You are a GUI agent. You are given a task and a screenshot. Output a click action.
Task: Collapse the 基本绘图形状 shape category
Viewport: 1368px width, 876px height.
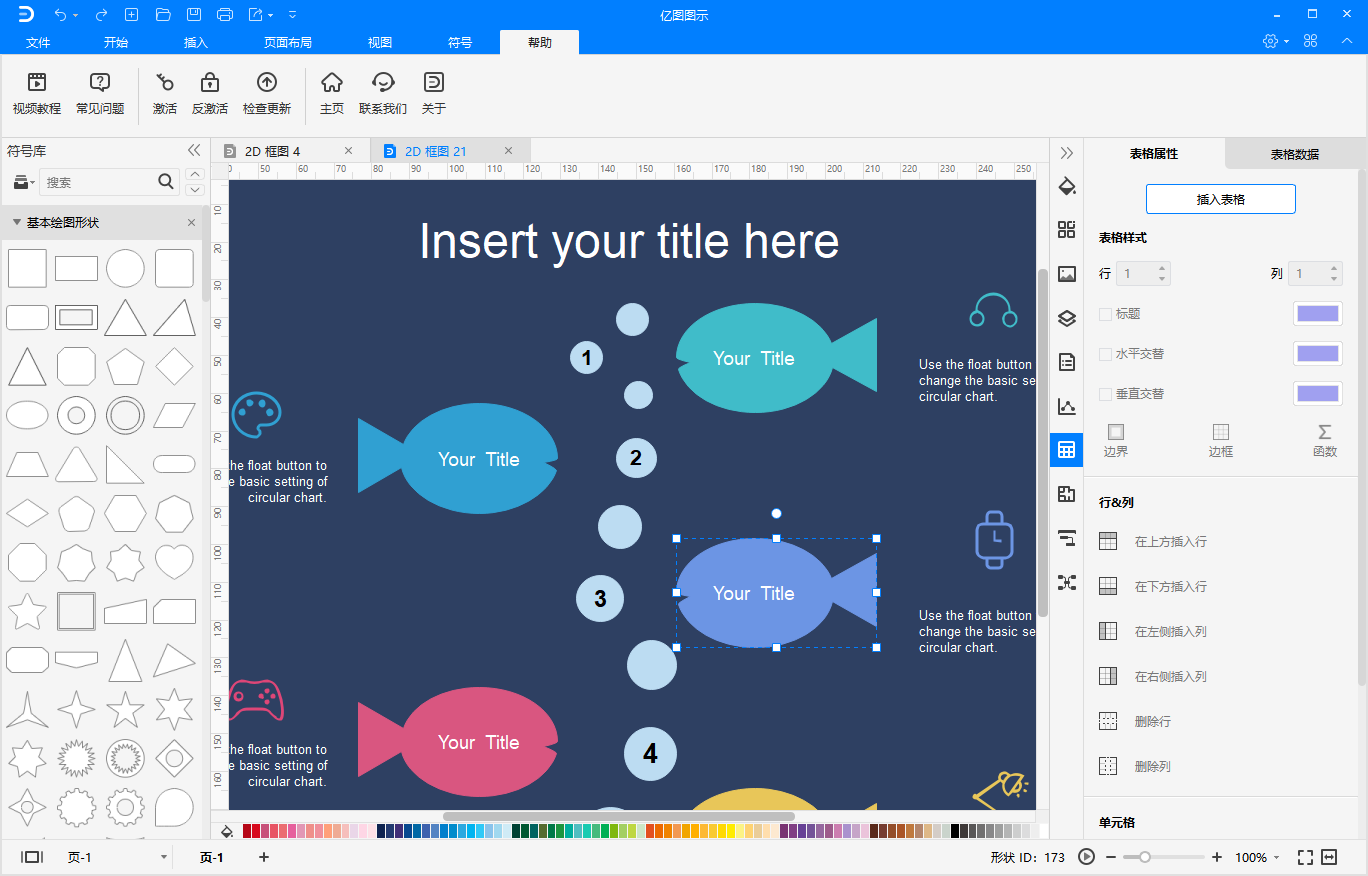(x=17, y=223)
